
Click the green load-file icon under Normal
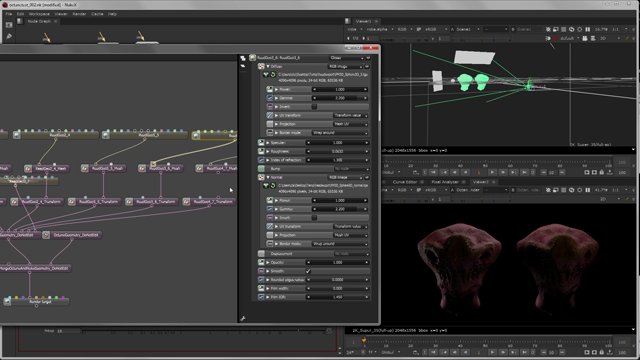pos(266,186)
